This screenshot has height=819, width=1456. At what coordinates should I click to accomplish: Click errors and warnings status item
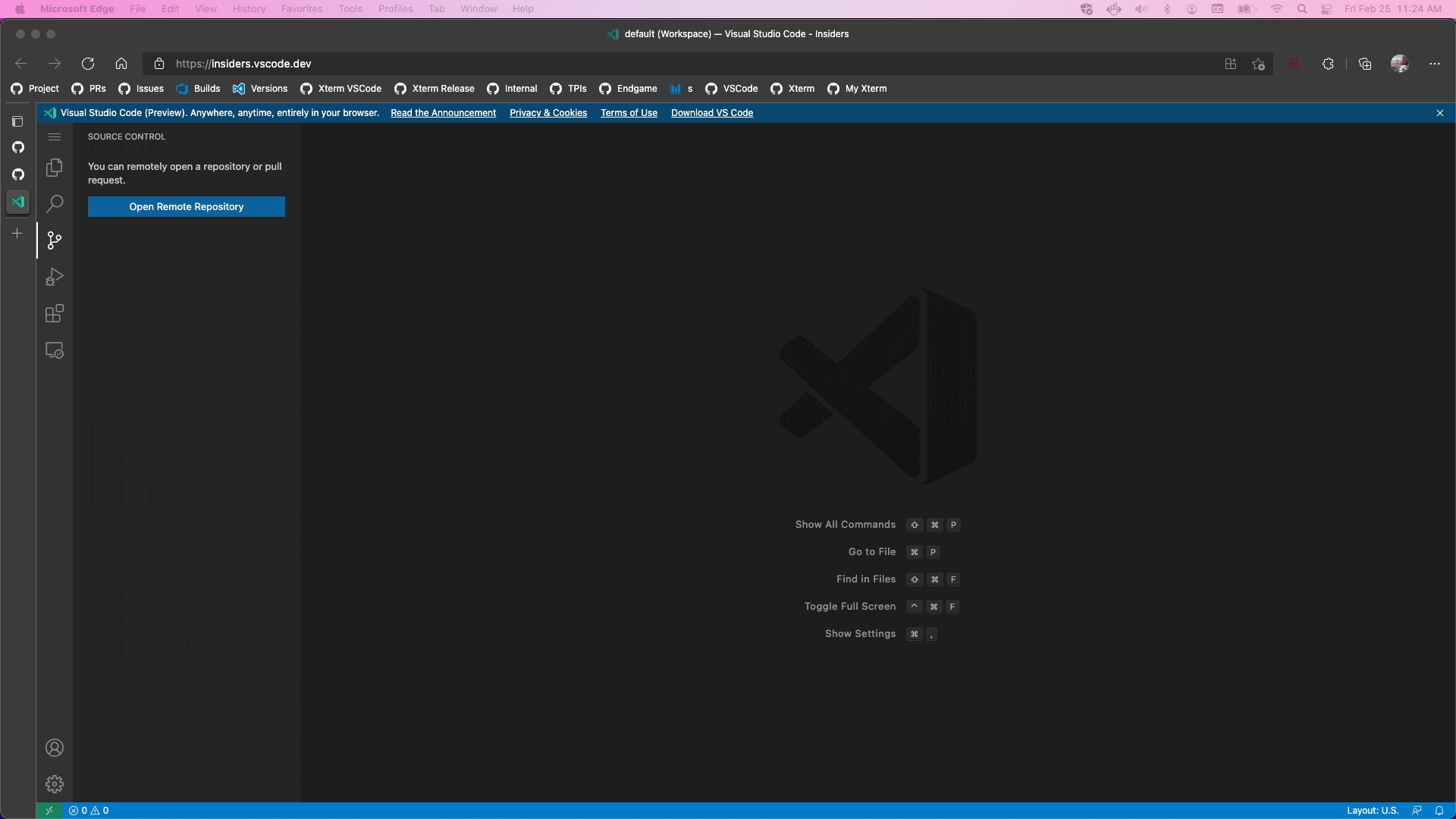(x=89, y=811)
